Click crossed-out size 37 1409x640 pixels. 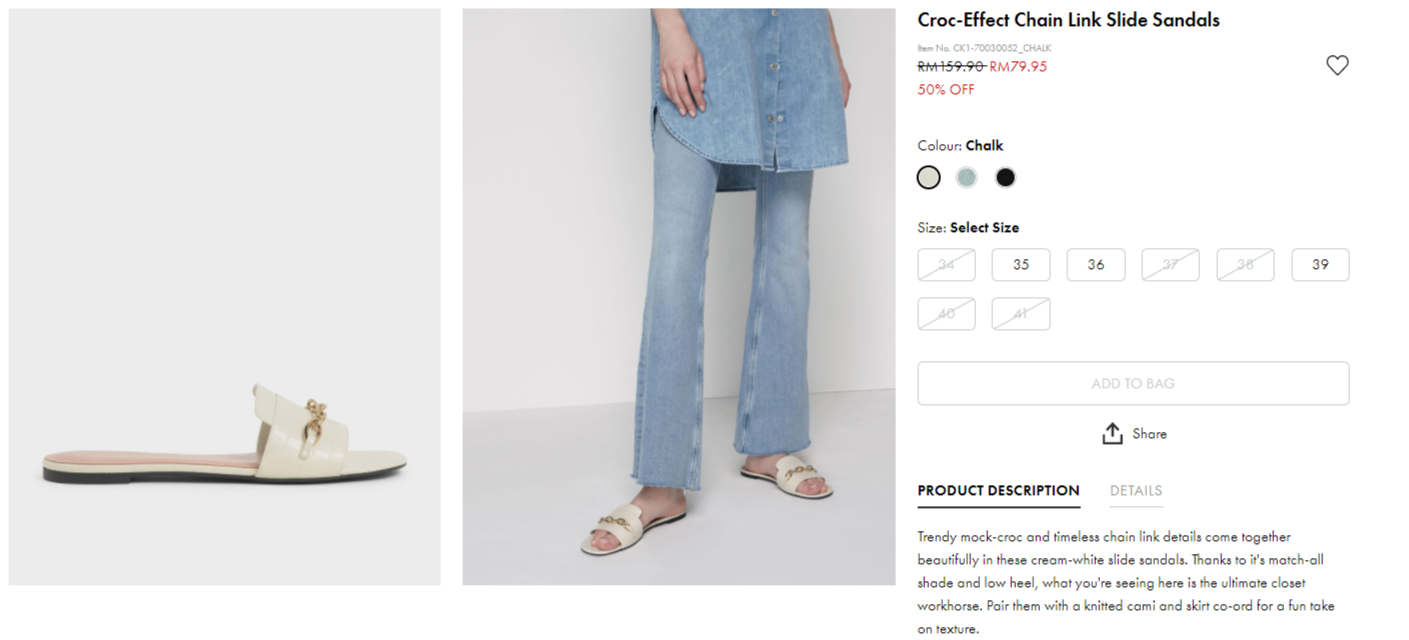(x=1170, y=265)
